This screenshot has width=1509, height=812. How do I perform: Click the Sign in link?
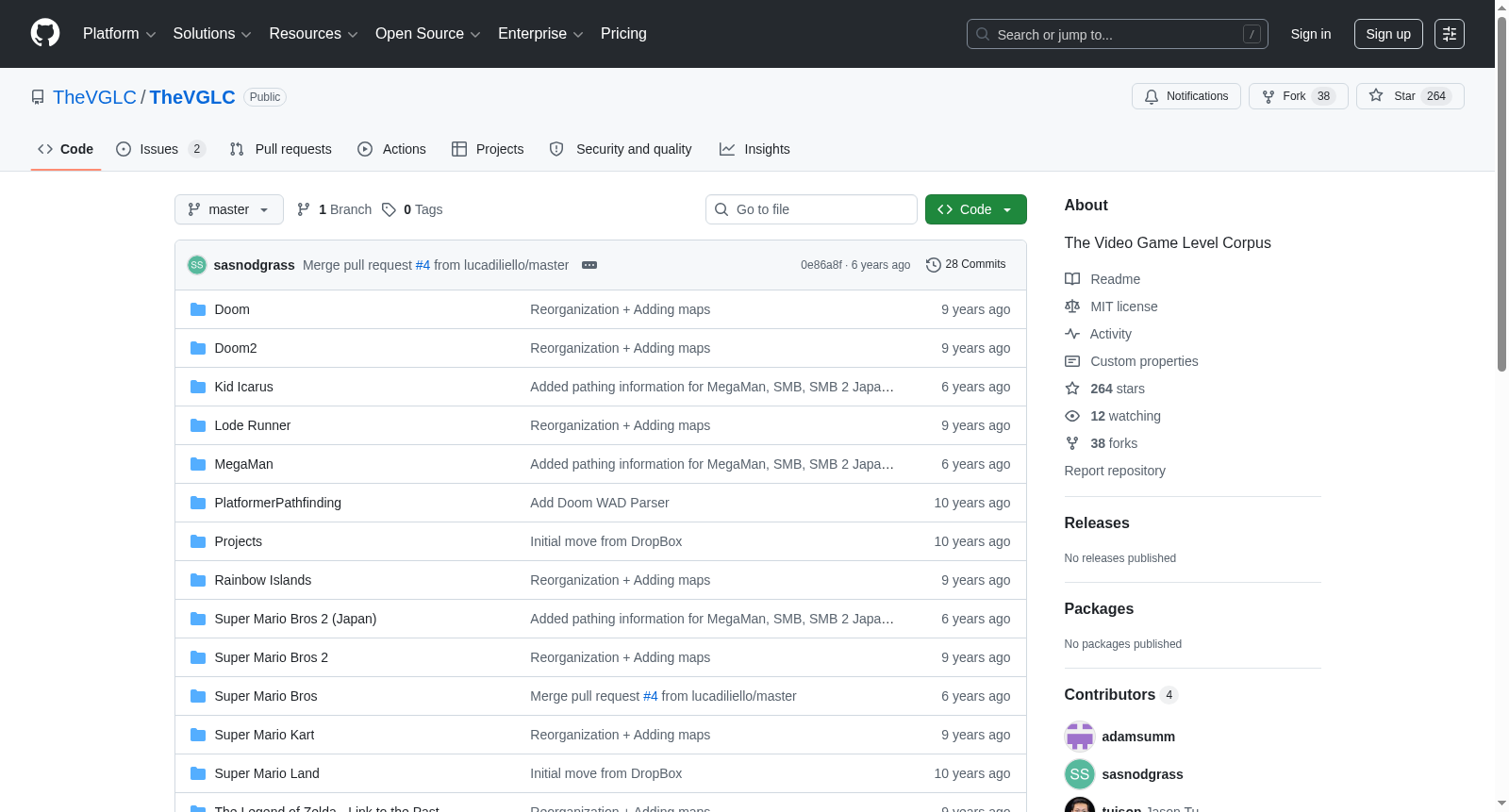(1311, 34)
